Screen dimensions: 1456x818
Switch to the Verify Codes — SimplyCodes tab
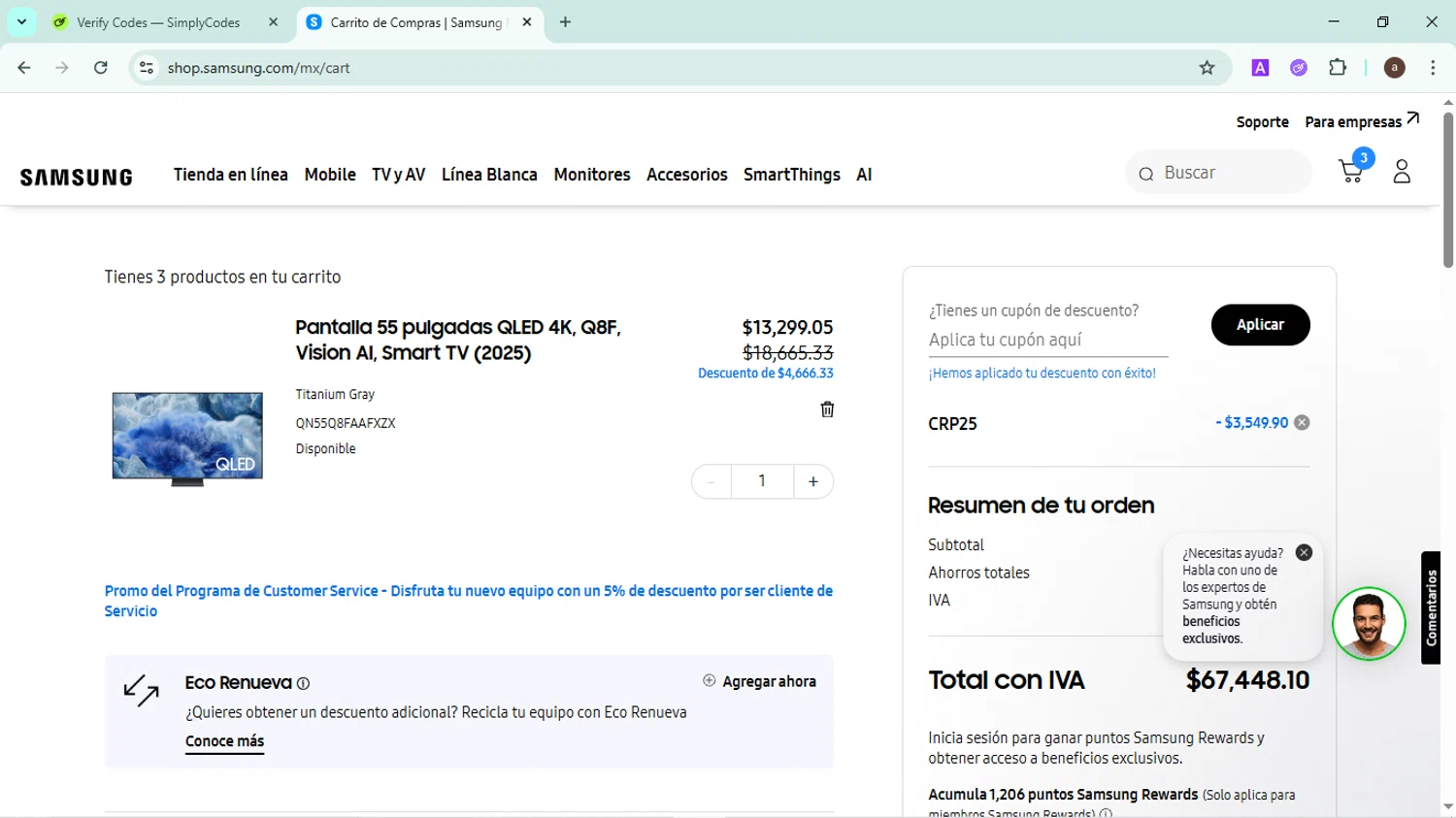pos(158,22)
